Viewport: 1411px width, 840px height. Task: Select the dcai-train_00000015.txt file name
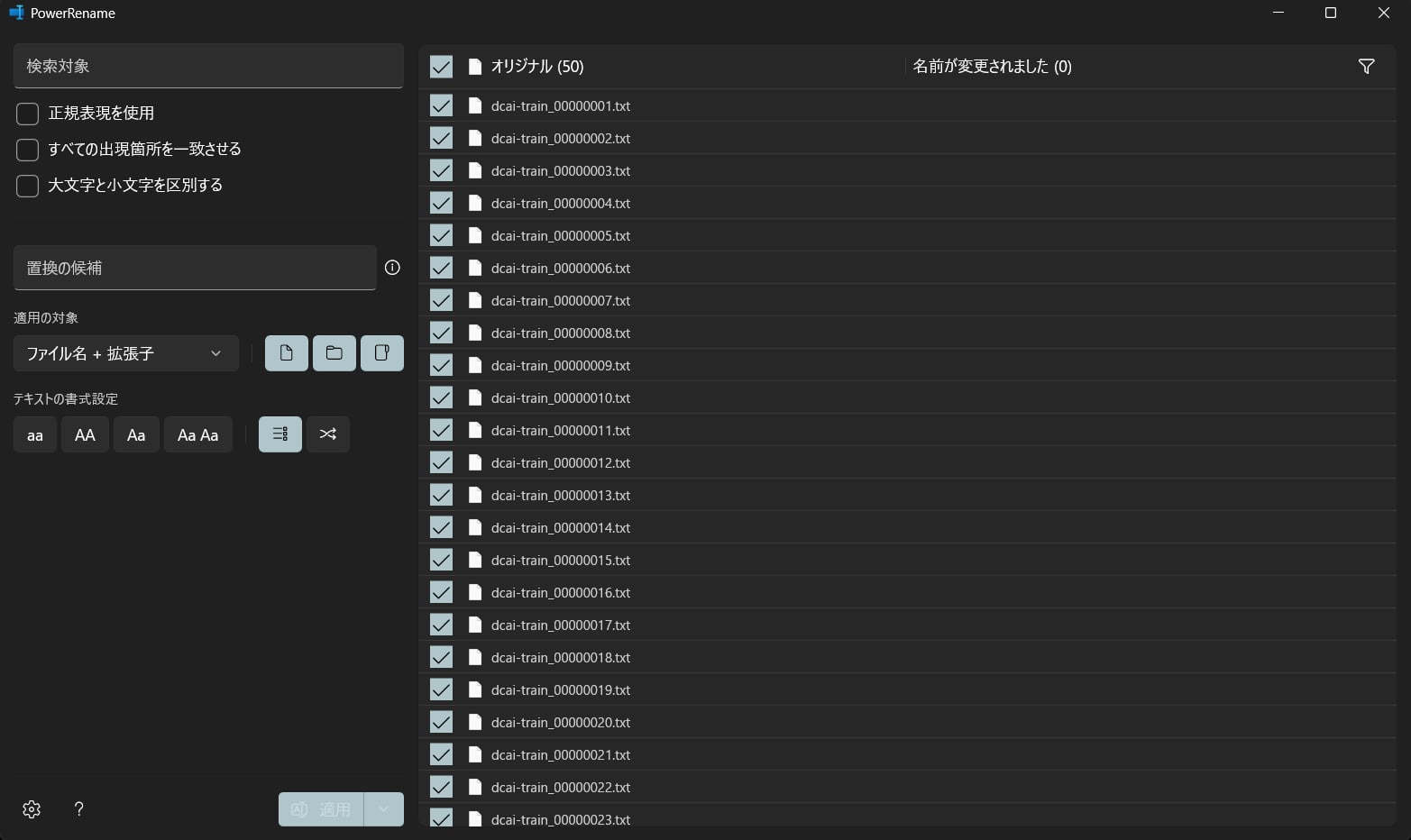click(561, 560)
